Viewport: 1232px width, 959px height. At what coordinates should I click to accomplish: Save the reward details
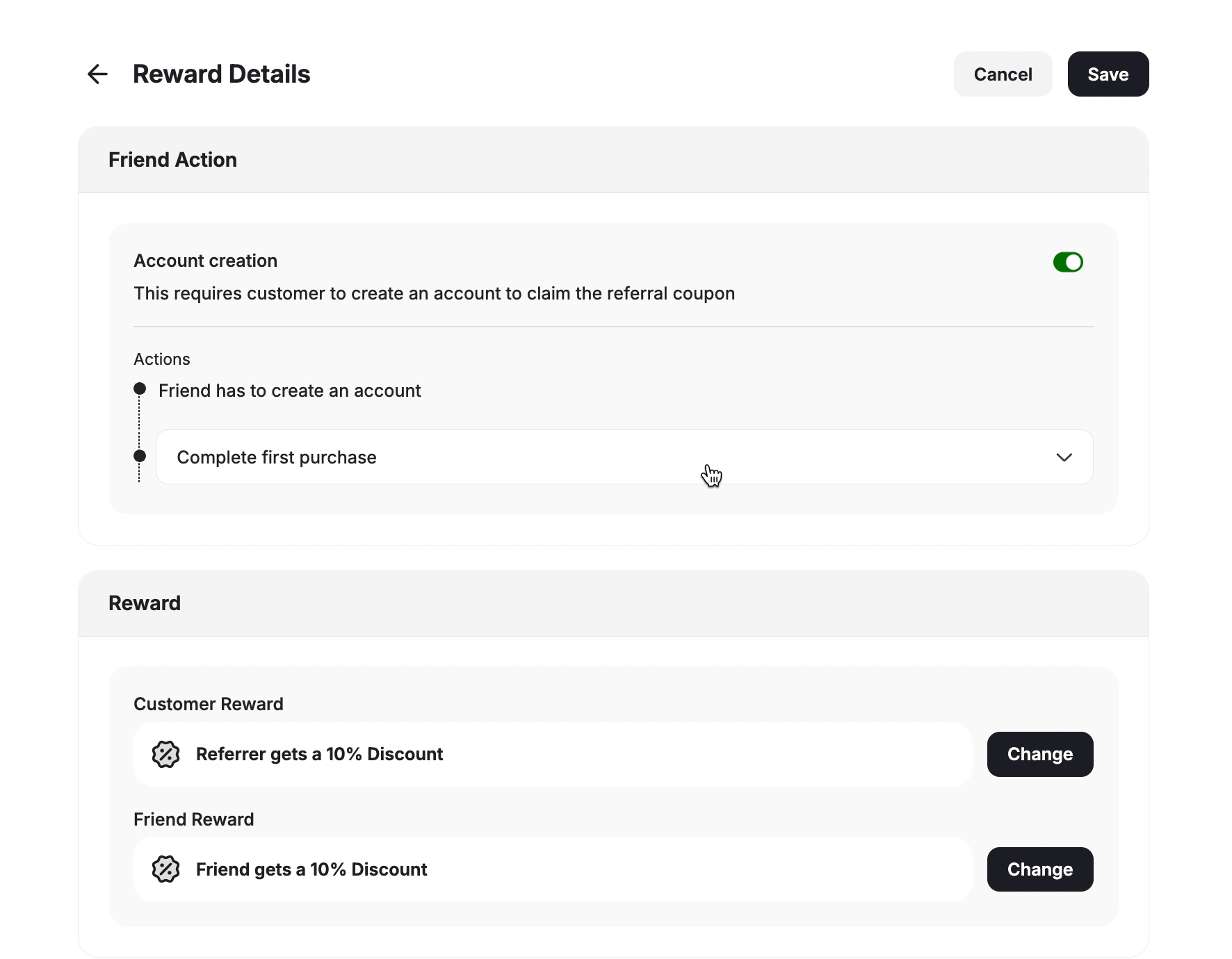pyautogui.click(x=1108, y=74)
